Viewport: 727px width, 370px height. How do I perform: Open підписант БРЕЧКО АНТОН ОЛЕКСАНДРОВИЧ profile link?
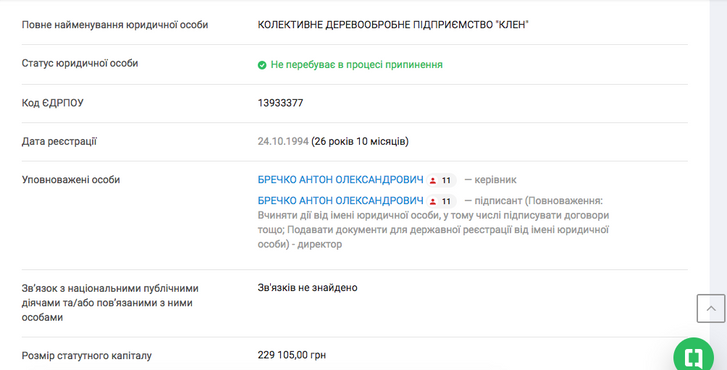340,201
